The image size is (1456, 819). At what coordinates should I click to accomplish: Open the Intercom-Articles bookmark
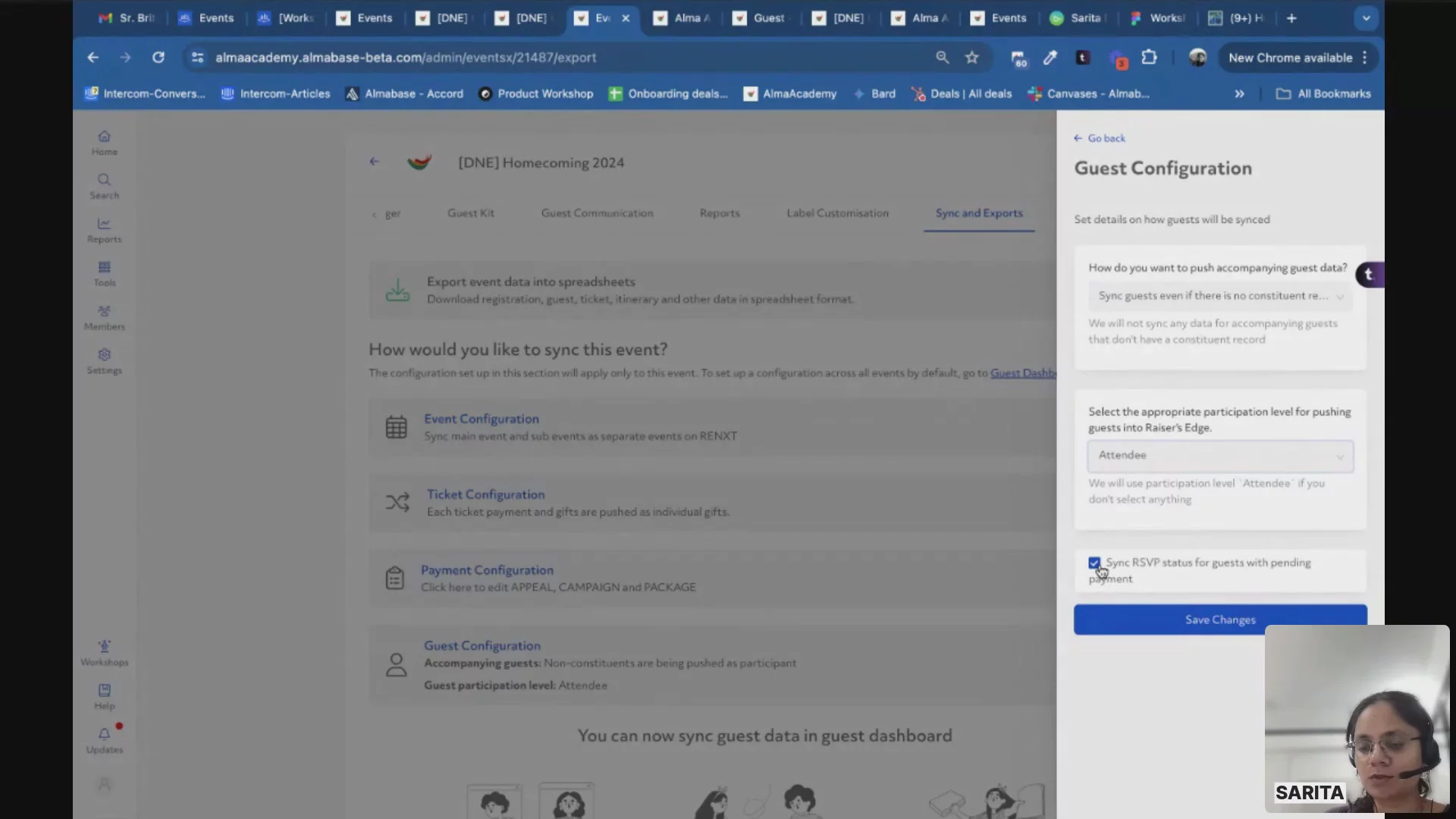point(275,94)
